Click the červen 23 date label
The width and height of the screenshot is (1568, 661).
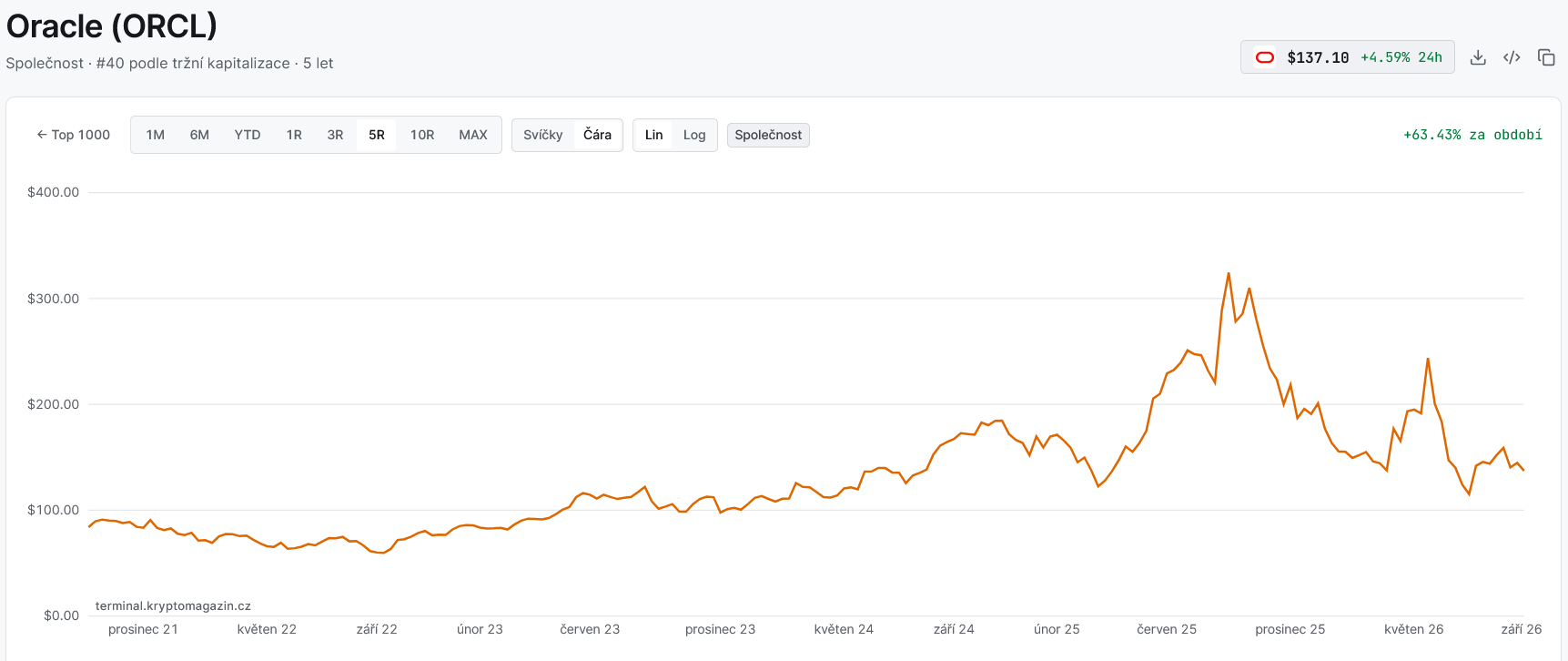(590, 629)
